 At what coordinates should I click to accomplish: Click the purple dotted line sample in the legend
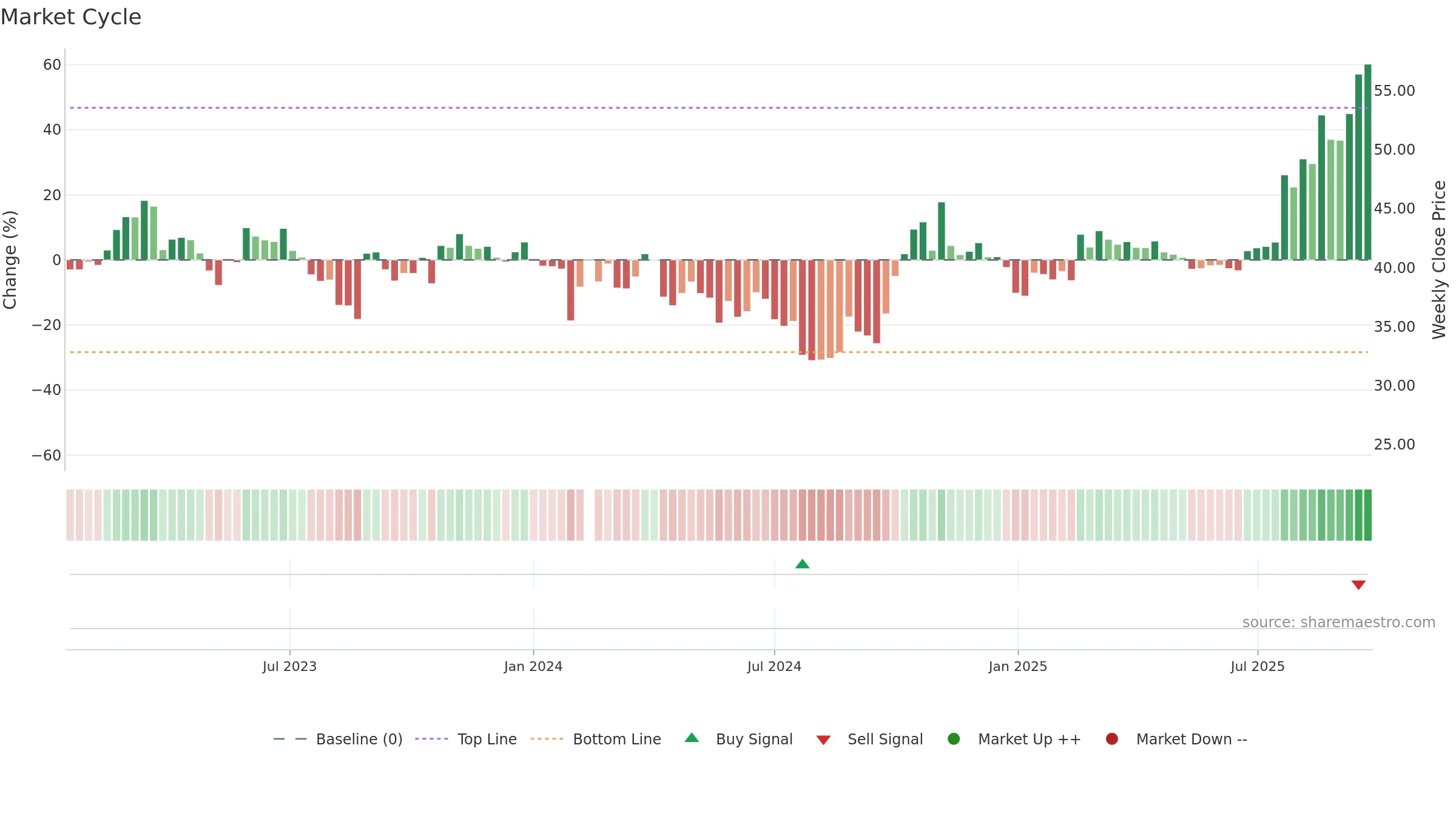(431, 739)
